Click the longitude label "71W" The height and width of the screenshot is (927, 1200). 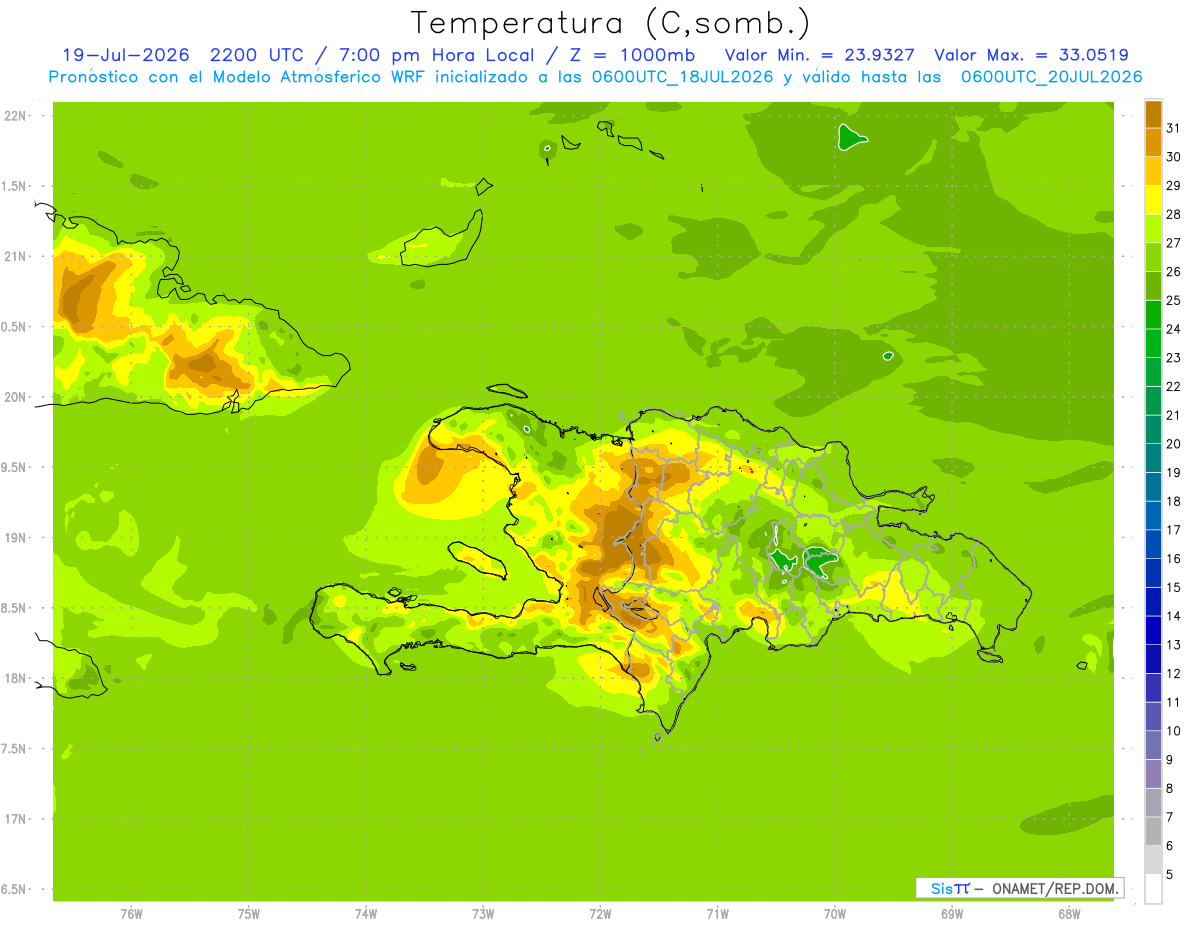pyautogui.click(x=717, y=913)
